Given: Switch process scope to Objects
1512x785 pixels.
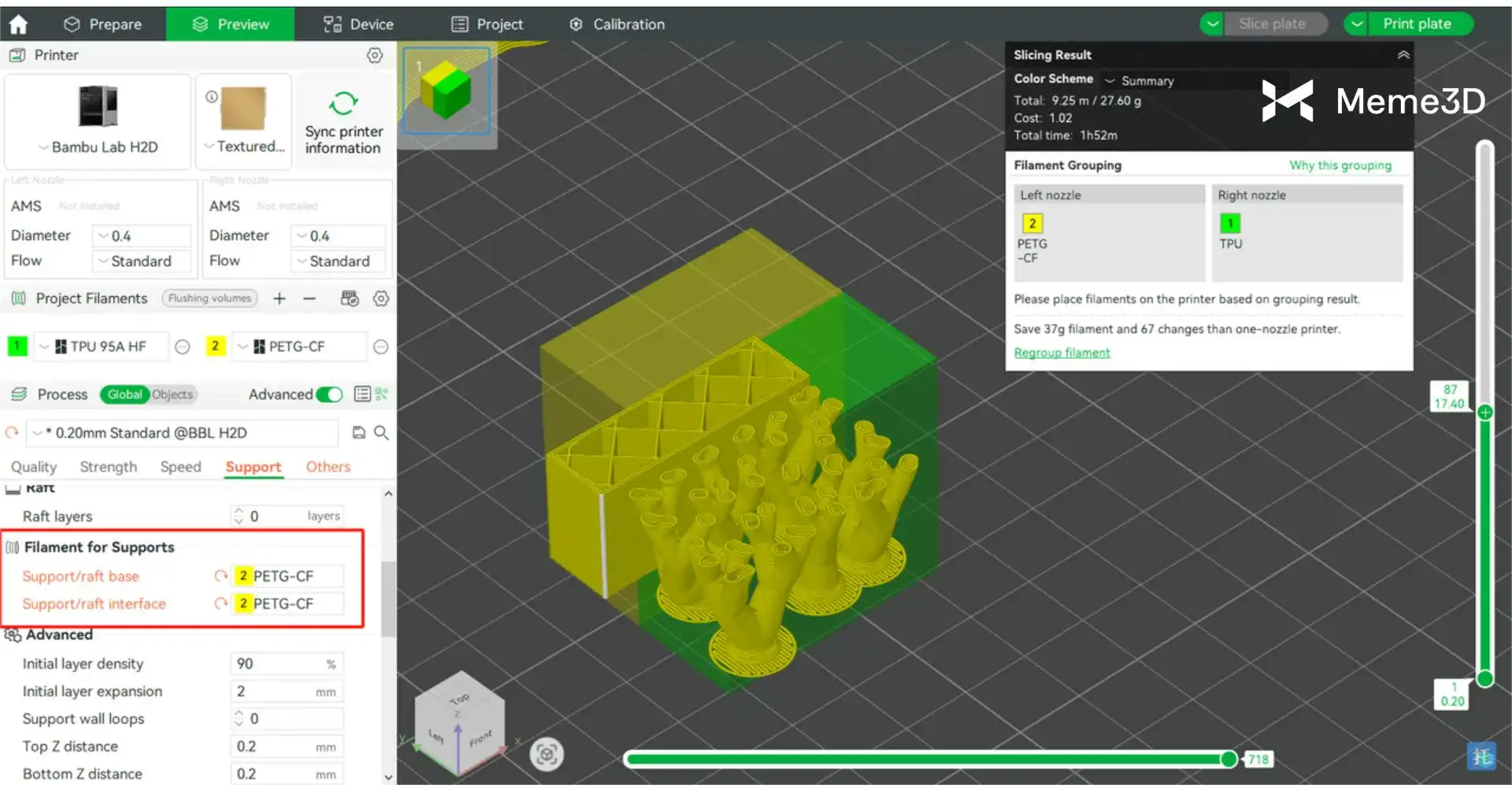Looking at the screenshot, I should pyautogui.click(x=172, y=394).
